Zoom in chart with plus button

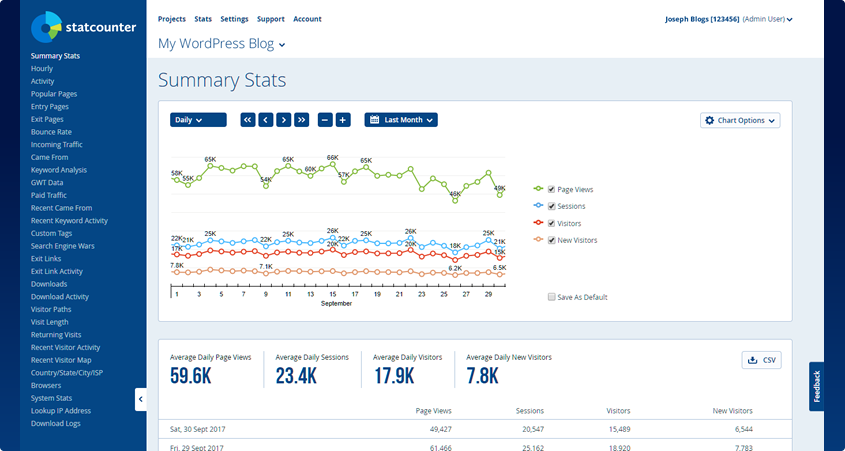click(343, 120)
